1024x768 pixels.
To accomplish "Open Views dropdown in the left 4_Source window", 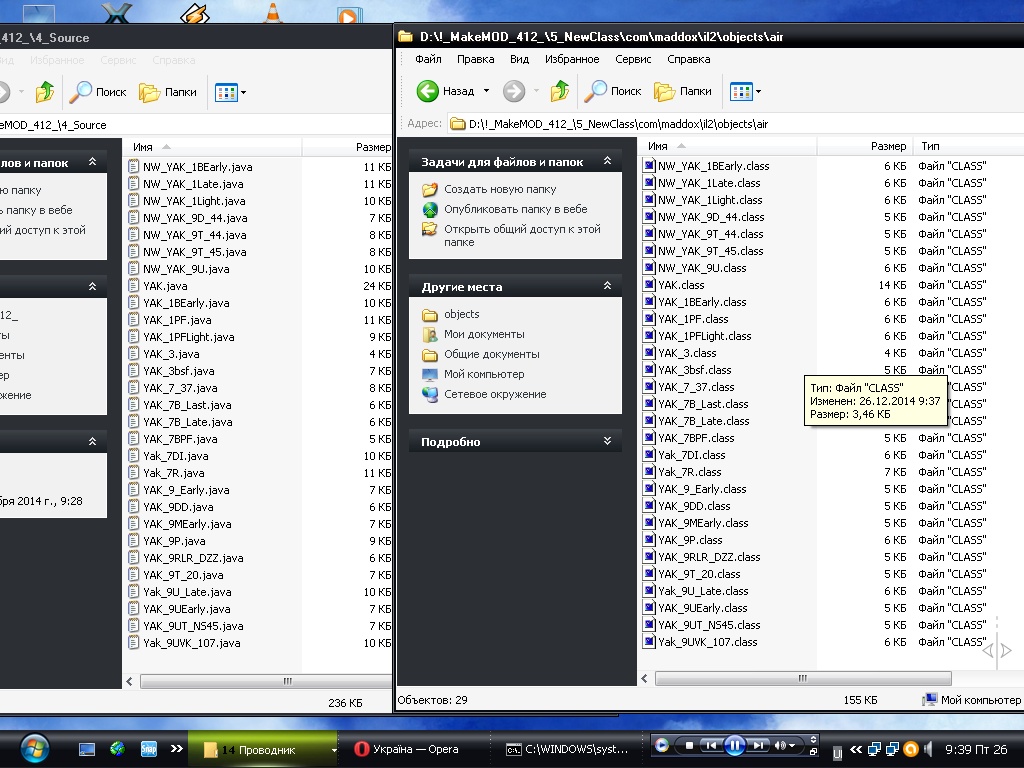I will coord(231,92).
